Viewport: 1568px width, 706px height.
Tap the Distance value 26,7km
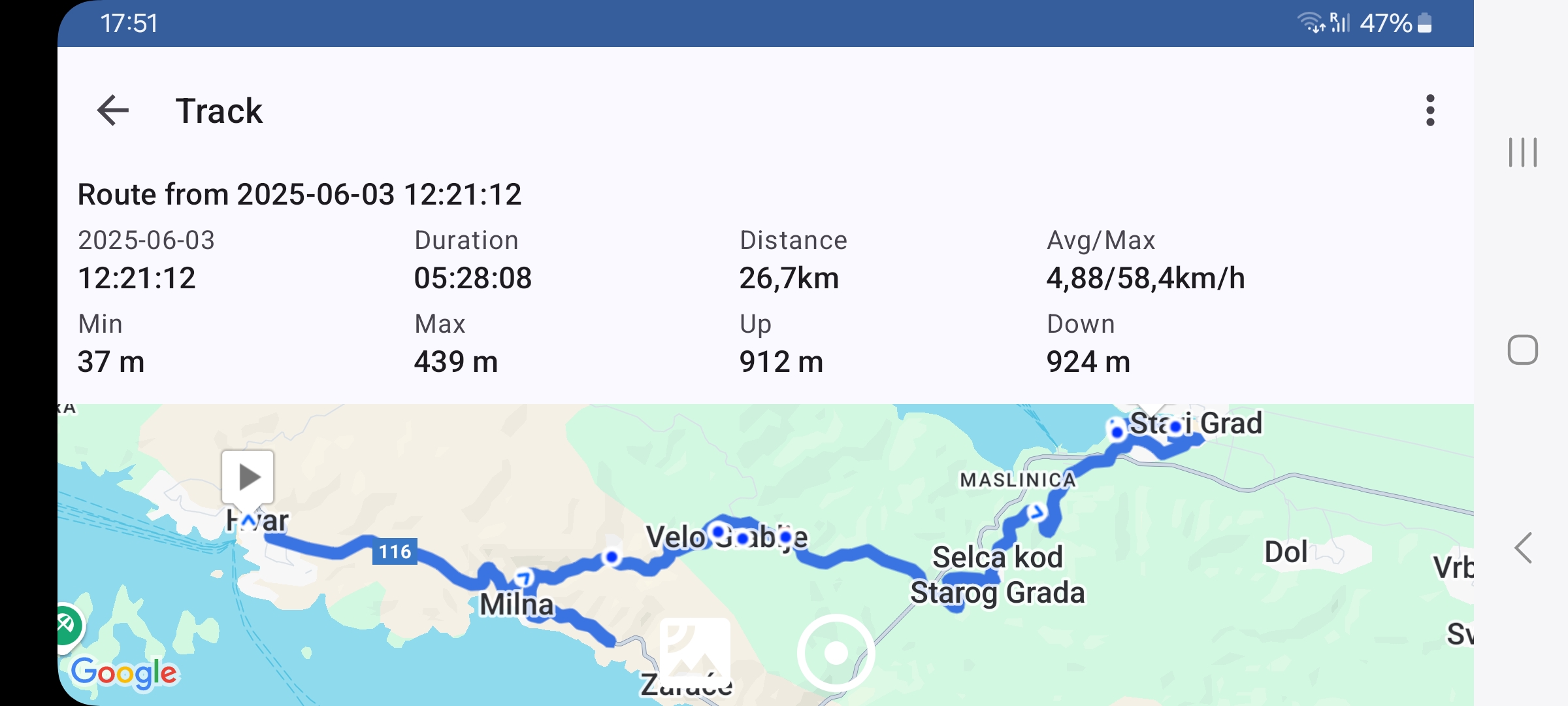[789, 278]
